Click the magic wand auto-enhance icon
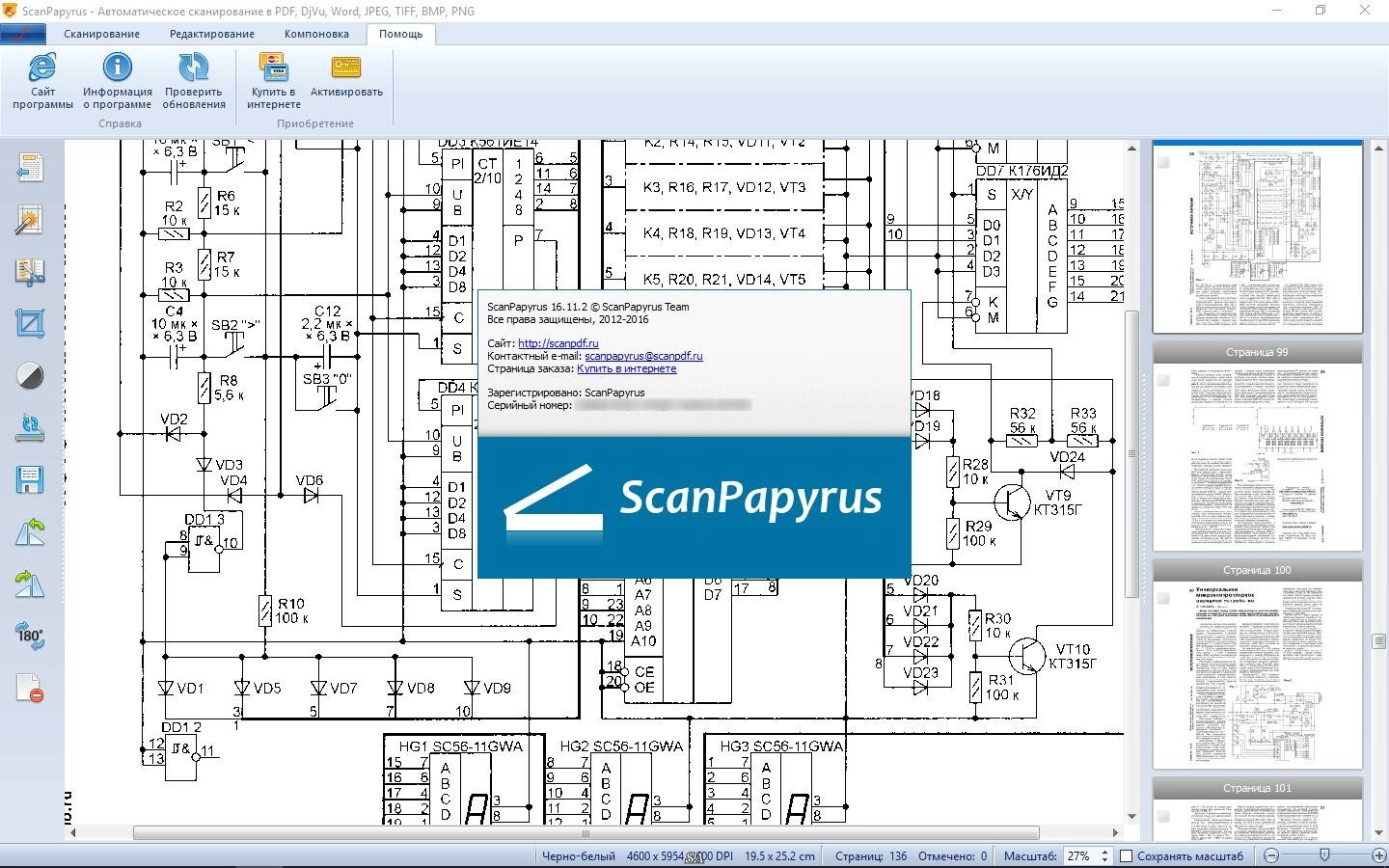This screenshot has width=1389, height=868. (x=30, y=220)
